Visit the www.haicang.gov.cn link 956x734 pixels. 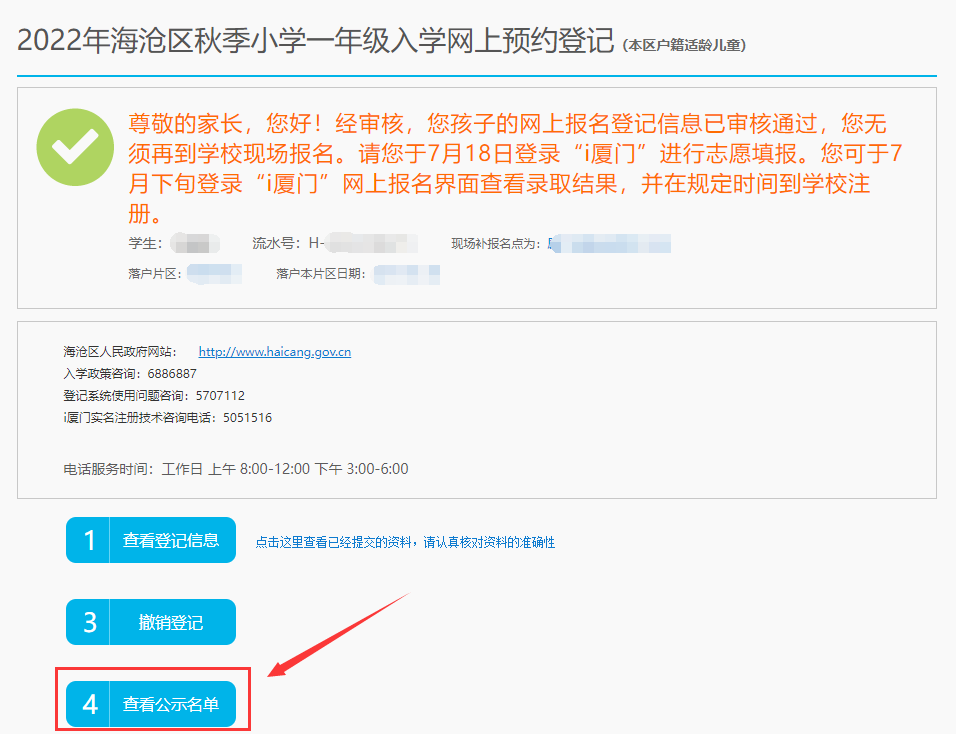pyautogui.click(x=274, y=352)
